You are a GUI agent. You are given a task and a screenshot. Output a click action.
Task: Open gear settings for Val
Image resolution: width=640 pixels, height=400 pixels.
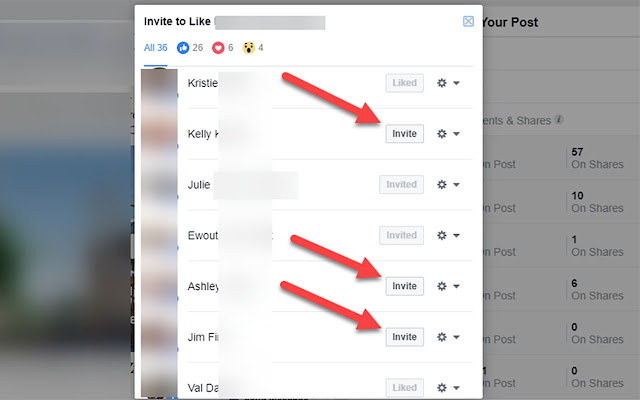[442, 387]
